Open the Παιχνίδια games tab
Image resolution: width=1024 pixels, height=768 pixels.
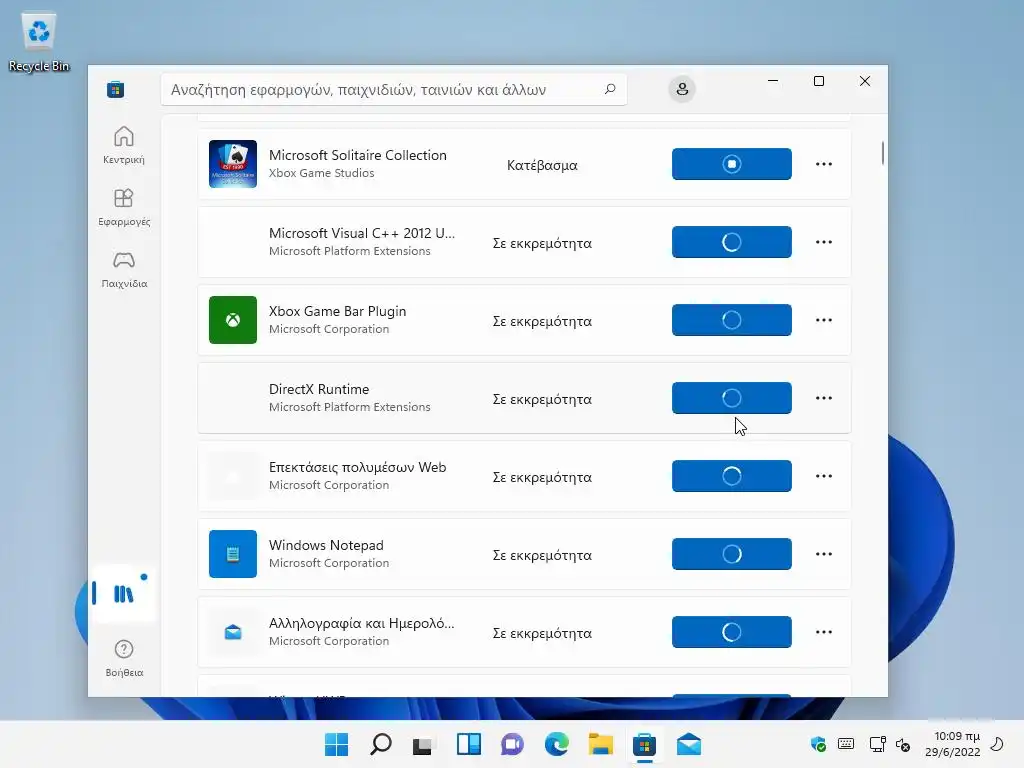click(x=123, y=269)
